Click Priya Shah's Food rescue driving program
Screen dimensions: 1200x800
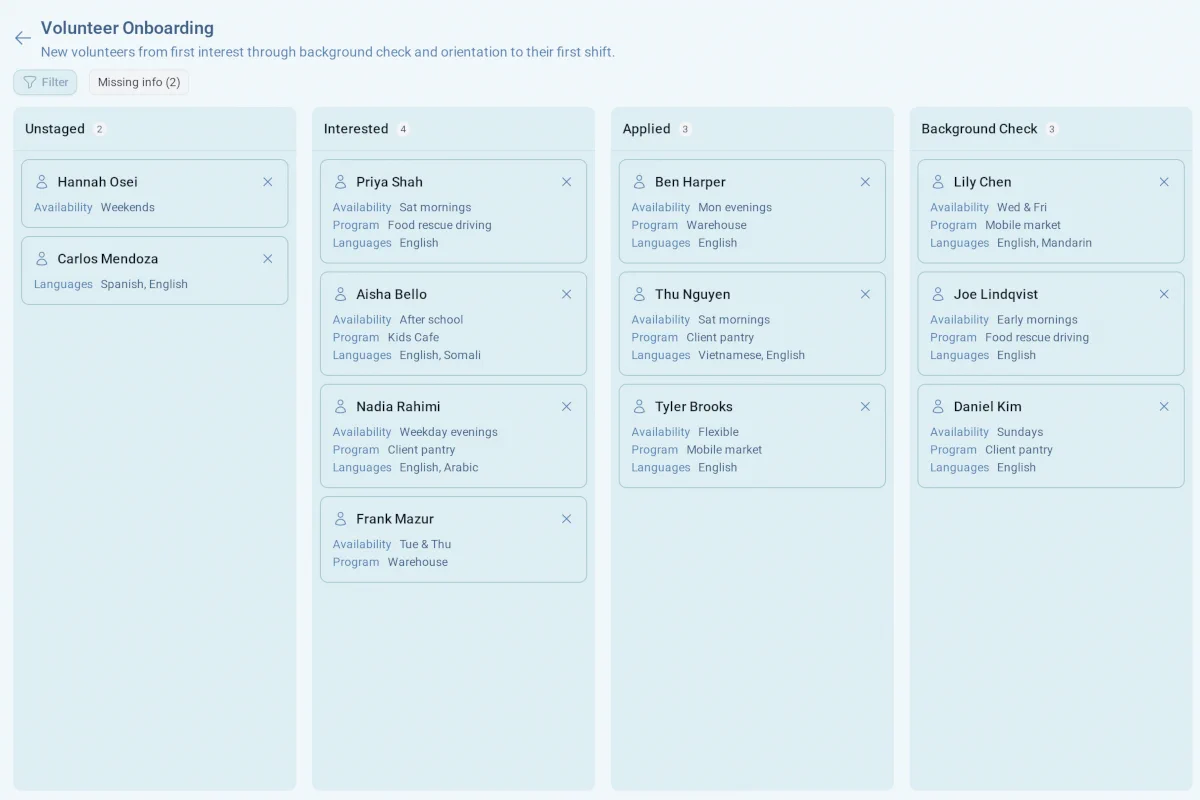[440, 225]
